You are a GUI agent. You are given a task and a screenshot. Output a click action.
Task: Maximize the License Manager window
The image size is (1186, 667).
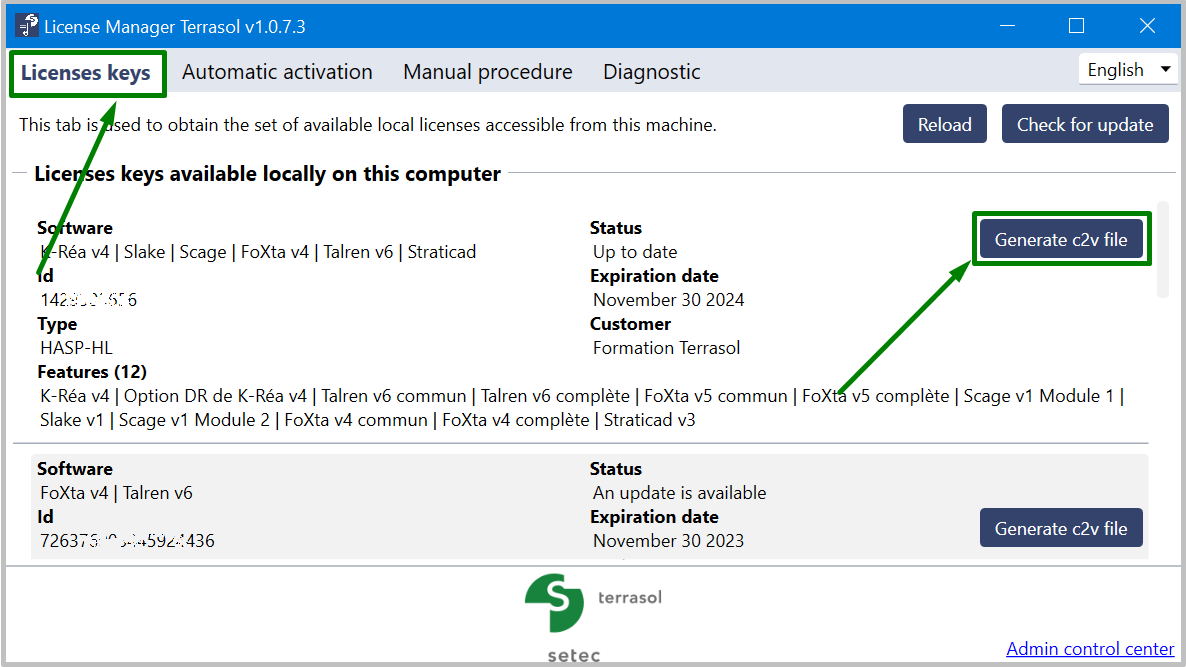pyautogui.click(x=1076, y=26)
